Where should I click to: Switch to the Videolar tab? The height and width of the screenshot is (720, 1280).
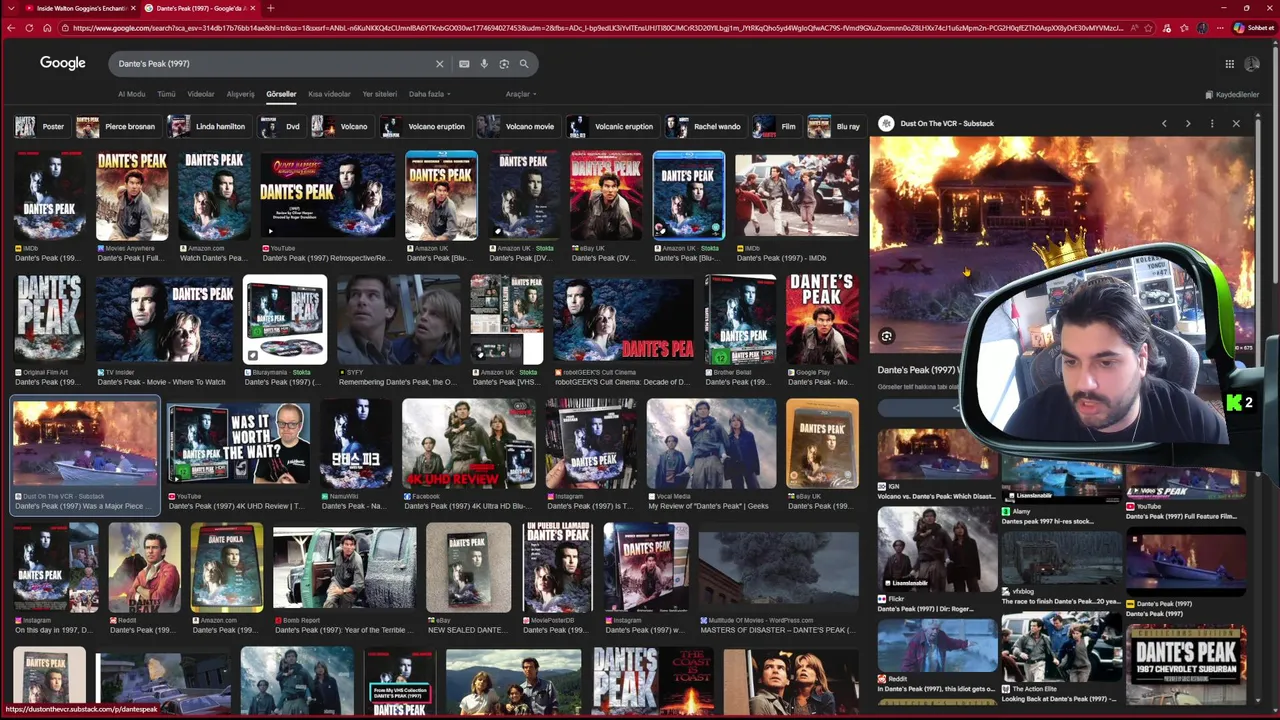tap(201, 94)
